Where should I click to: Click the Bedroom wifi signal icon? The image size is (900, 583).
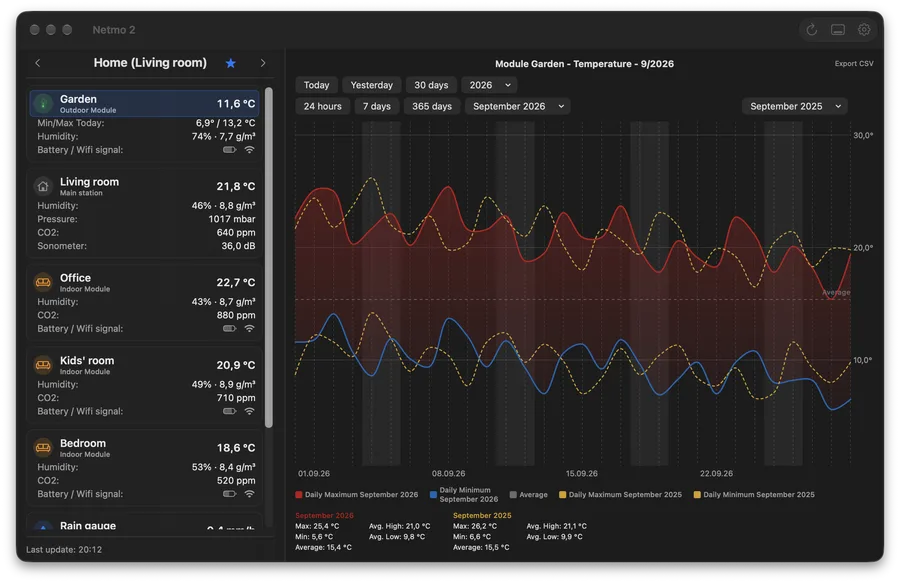[249, 493]
